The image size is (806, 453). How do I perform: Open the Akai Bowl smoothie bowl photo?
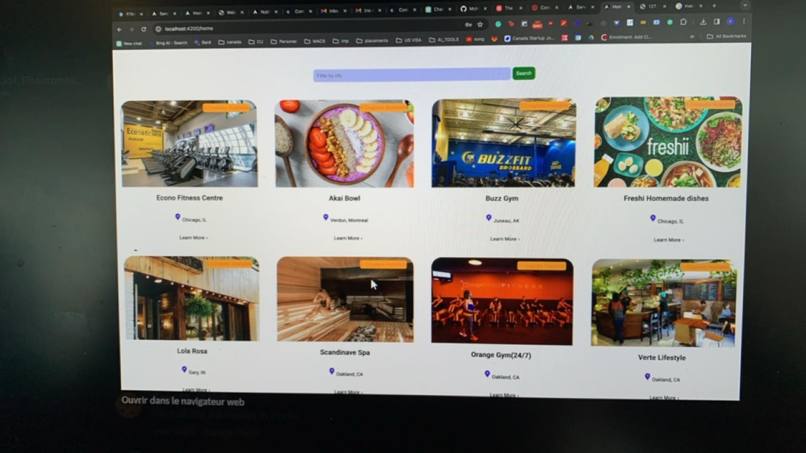[x=344, y=143]
